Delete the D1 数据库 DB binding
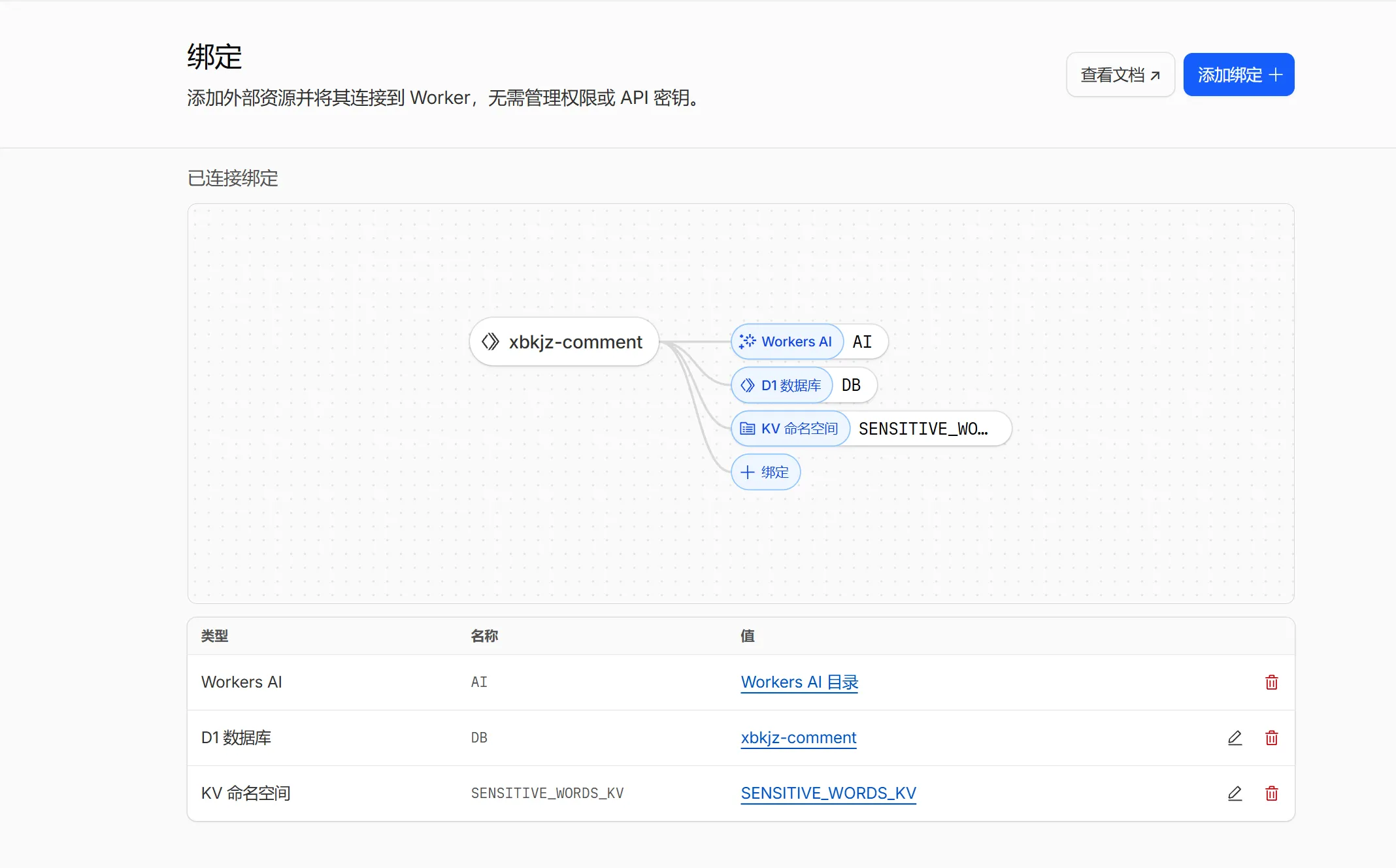Screen dimensions: 1396x868 [x=1271, y=738]
